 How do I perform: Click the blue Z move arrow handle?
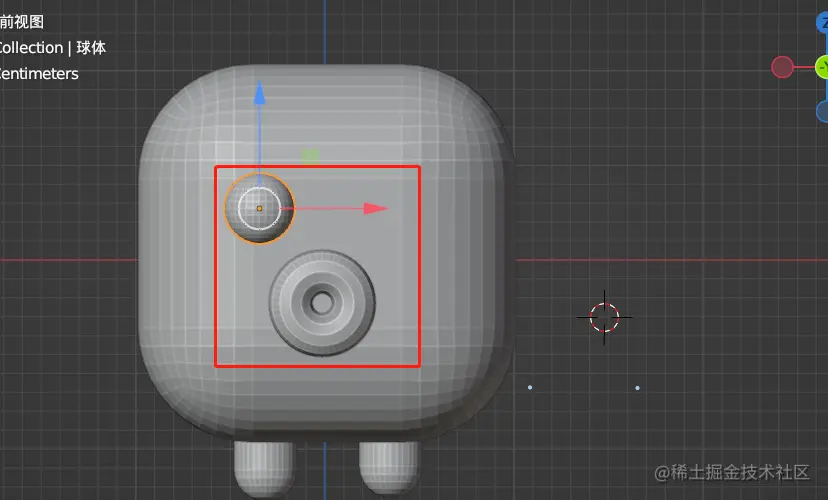(259, 93)
